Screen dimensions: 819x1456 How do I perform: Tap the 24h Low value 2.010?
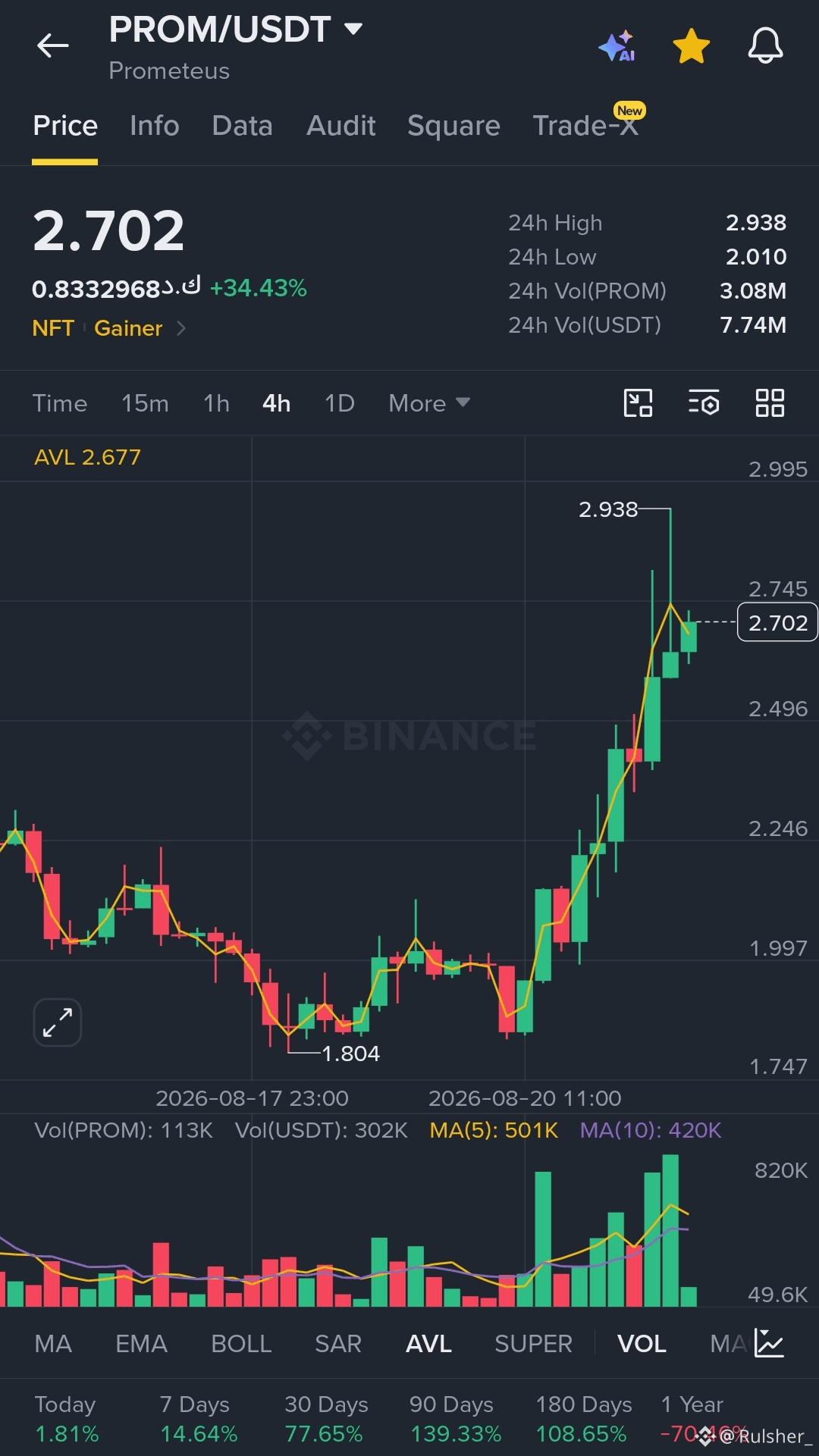pos(755,257)
